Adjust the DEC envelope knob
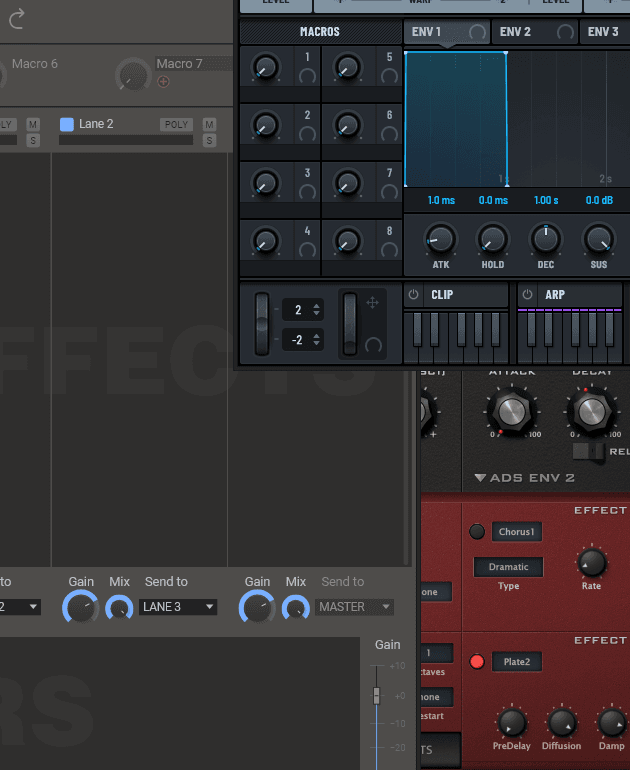 tap(546, 239)
